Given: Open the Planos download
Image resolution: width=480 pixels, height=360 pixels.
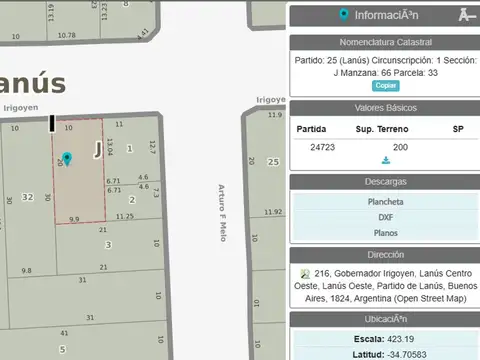Looking at the screenshot, I should [386, 233].
